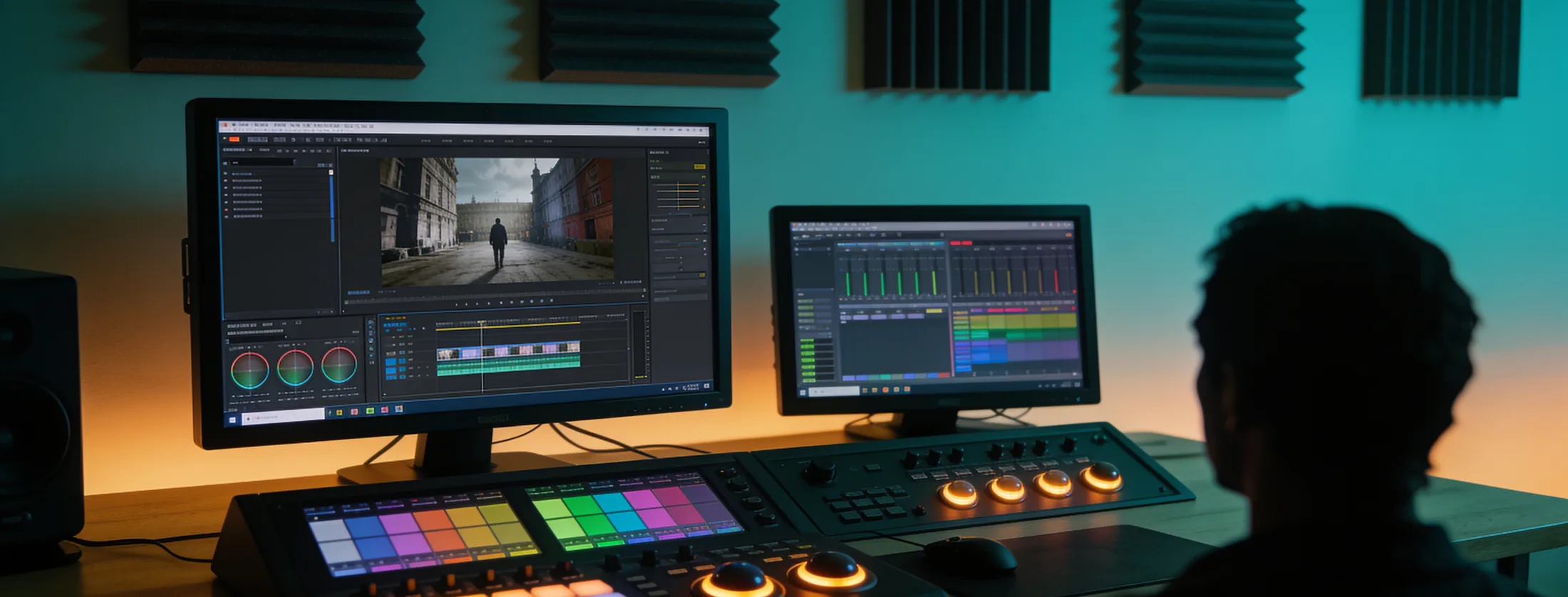Screen dimensions: 1568x597
Task: Click the pink playhead line in the mixer arrangement
Action: [951, 342]
